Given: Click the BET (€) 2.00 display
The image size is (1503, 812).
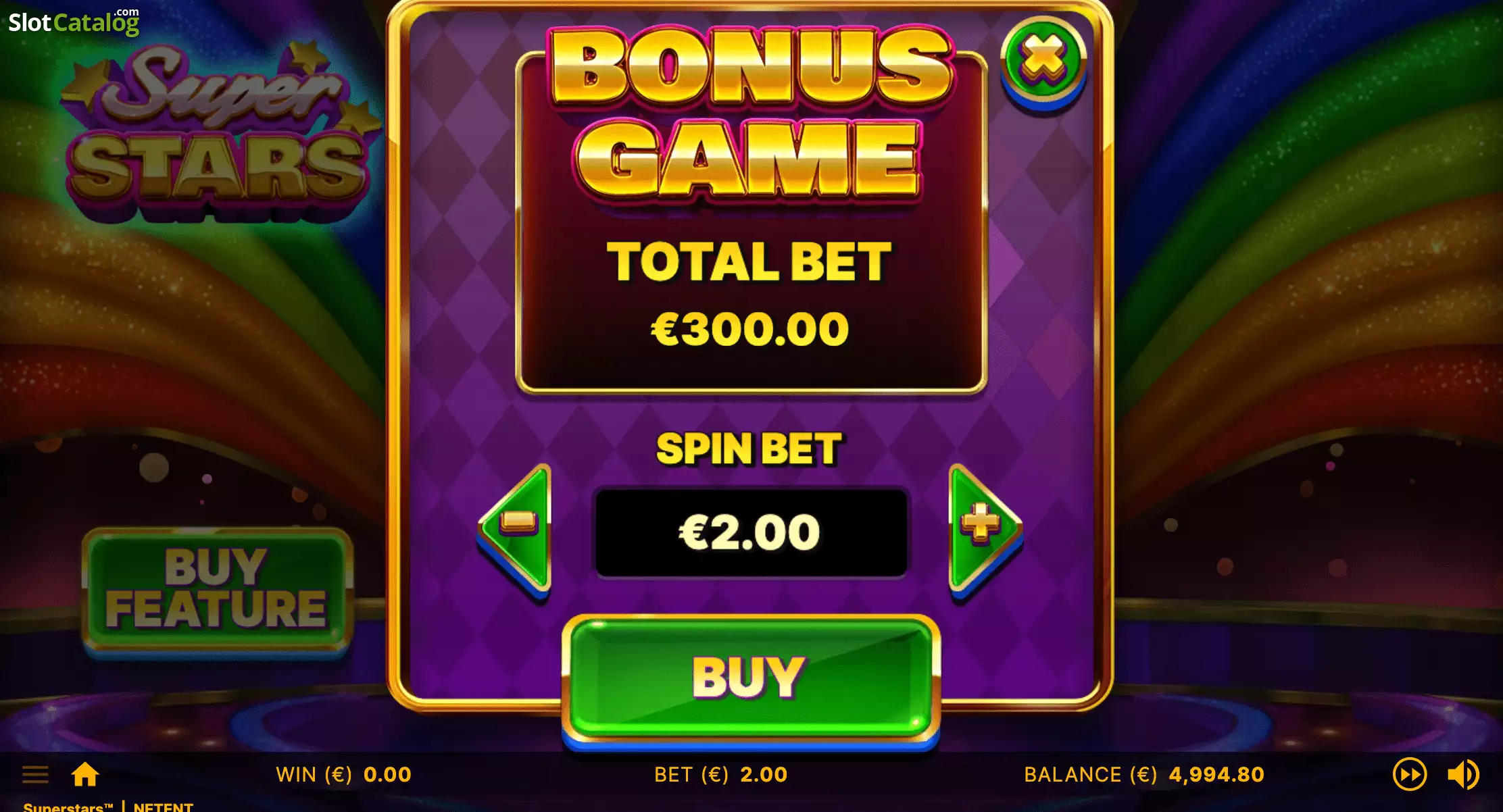Looking at the screenshot, I should pyautogui.click(x=720, y=774).
